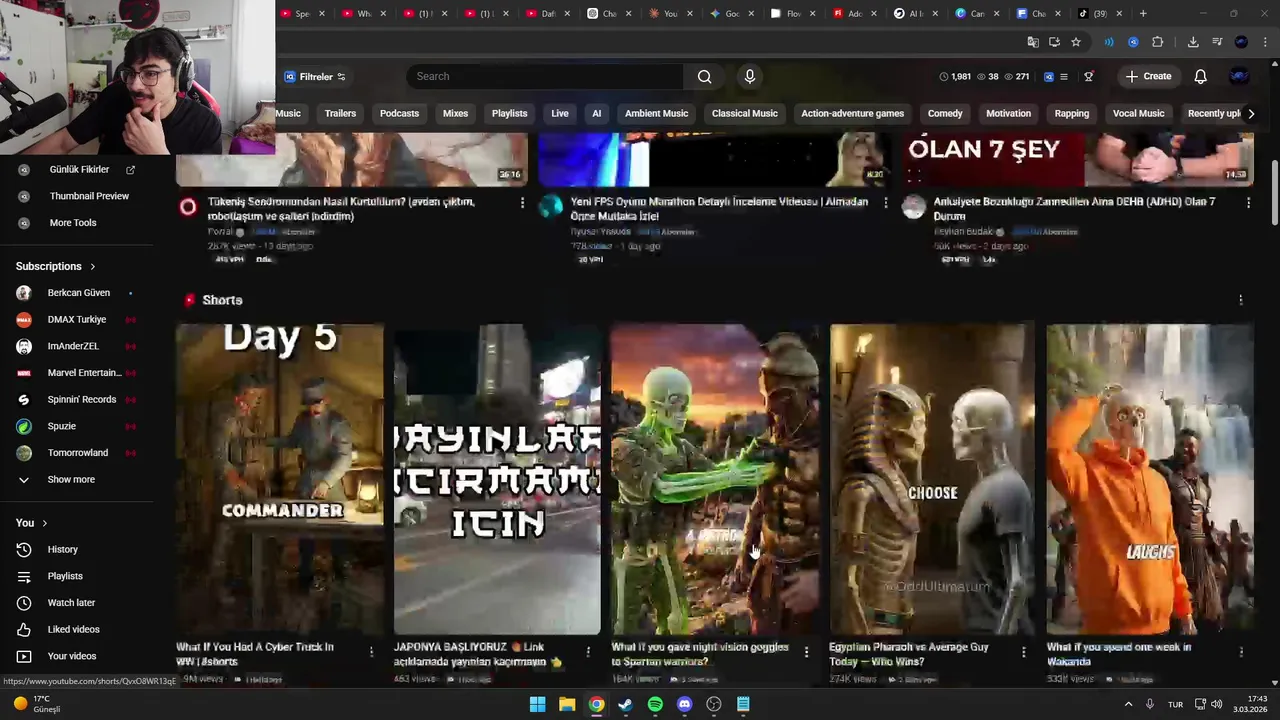
Task: Select the Ambient Music chip
Action: point(656,113)
